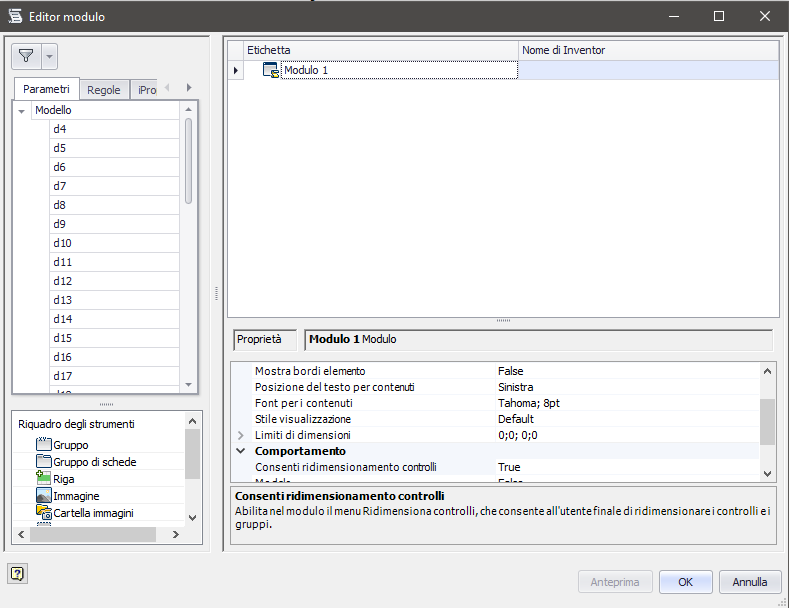Image resolution: width=789 pixels, height=608 pixels.
Task: Select parameter d17
Action: (x=114, y=376)
